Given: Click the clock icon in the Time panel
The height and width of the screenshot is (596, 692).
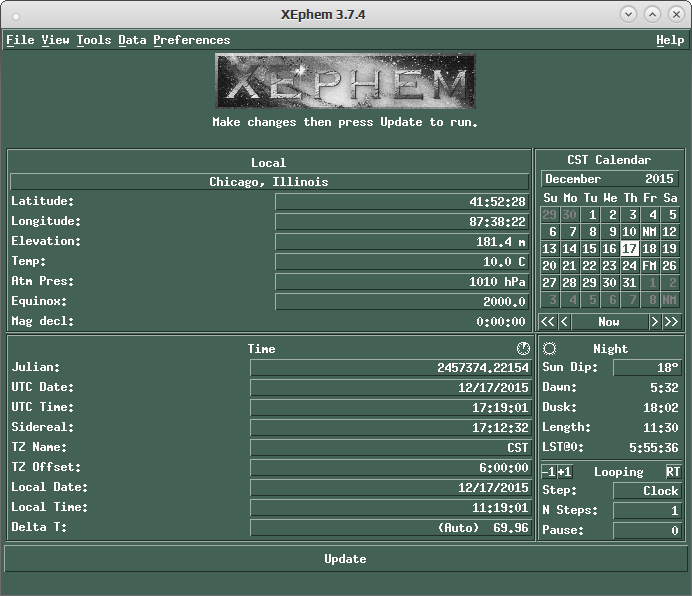Looking at the screenshot, I should (x=523, y=348).
